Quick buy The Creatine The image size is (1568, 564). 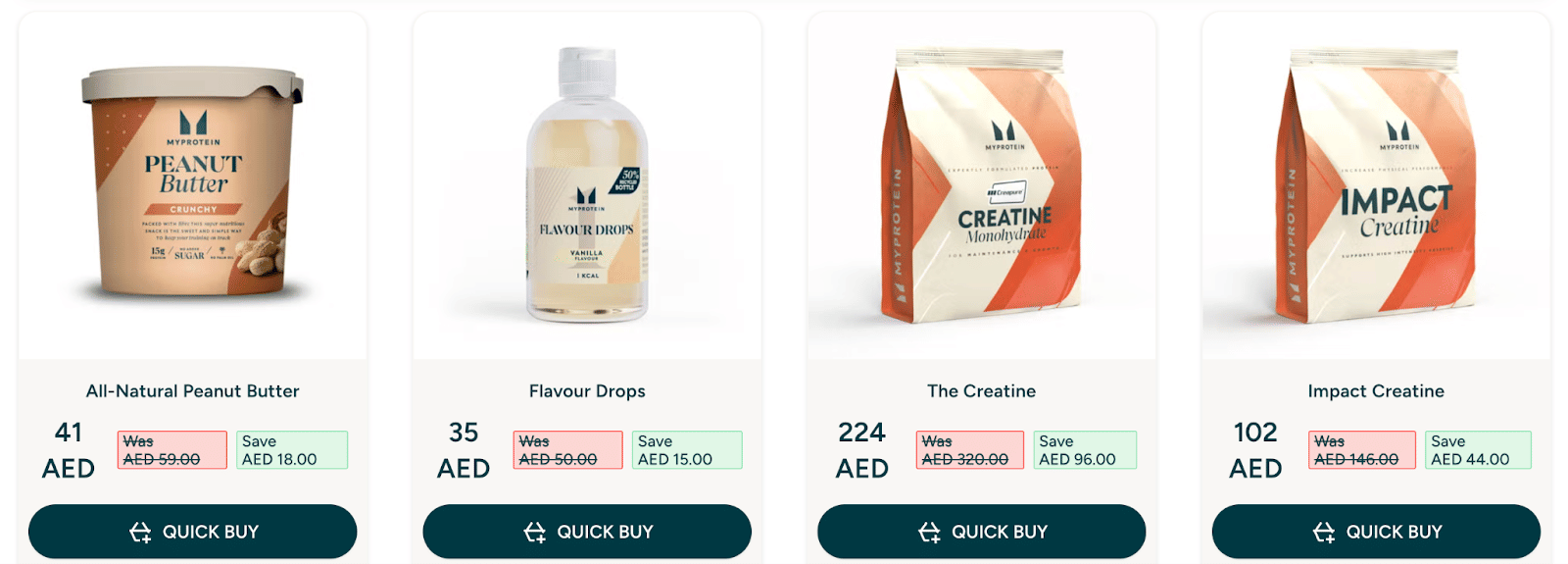(x=981, y=532)
